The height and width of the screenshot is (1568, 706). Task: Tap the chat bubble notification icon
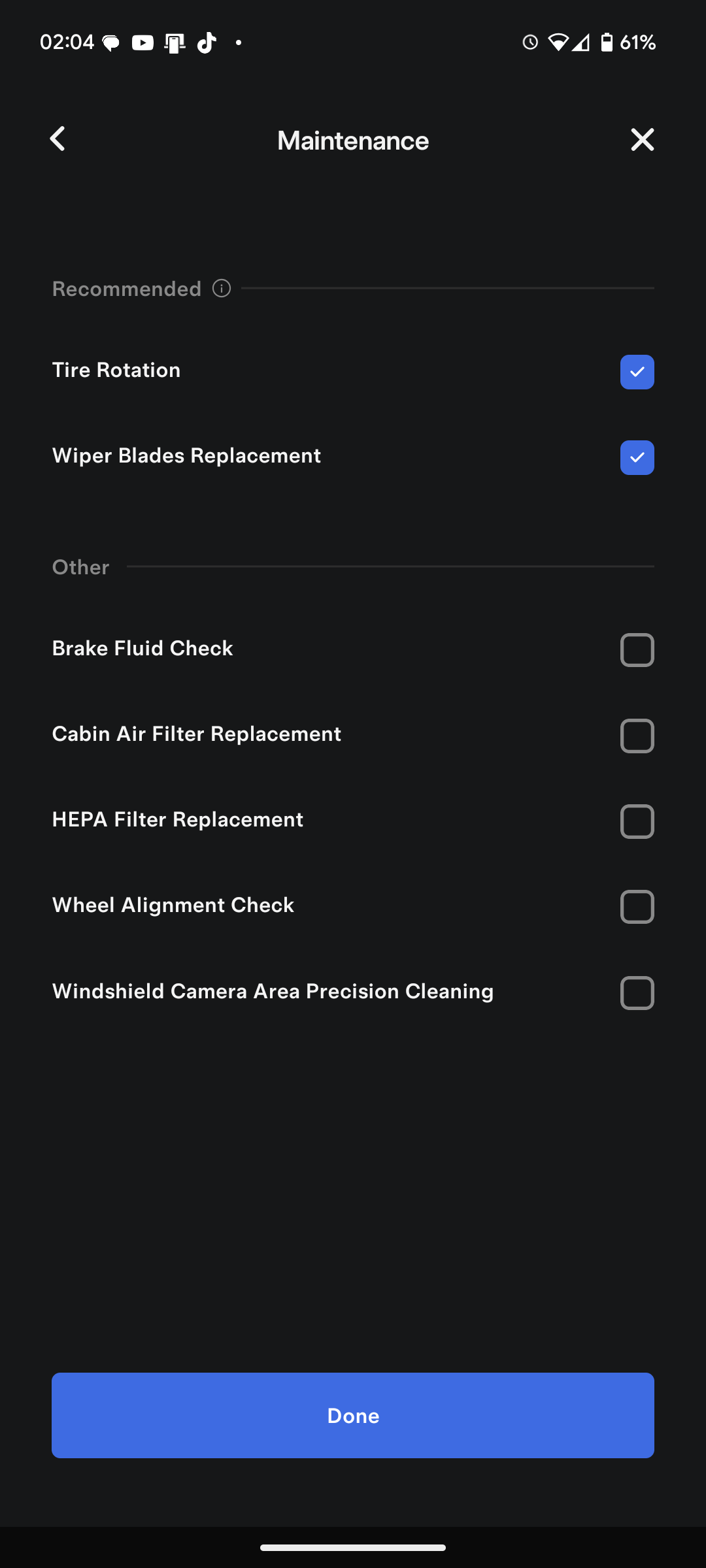[111, 43]
